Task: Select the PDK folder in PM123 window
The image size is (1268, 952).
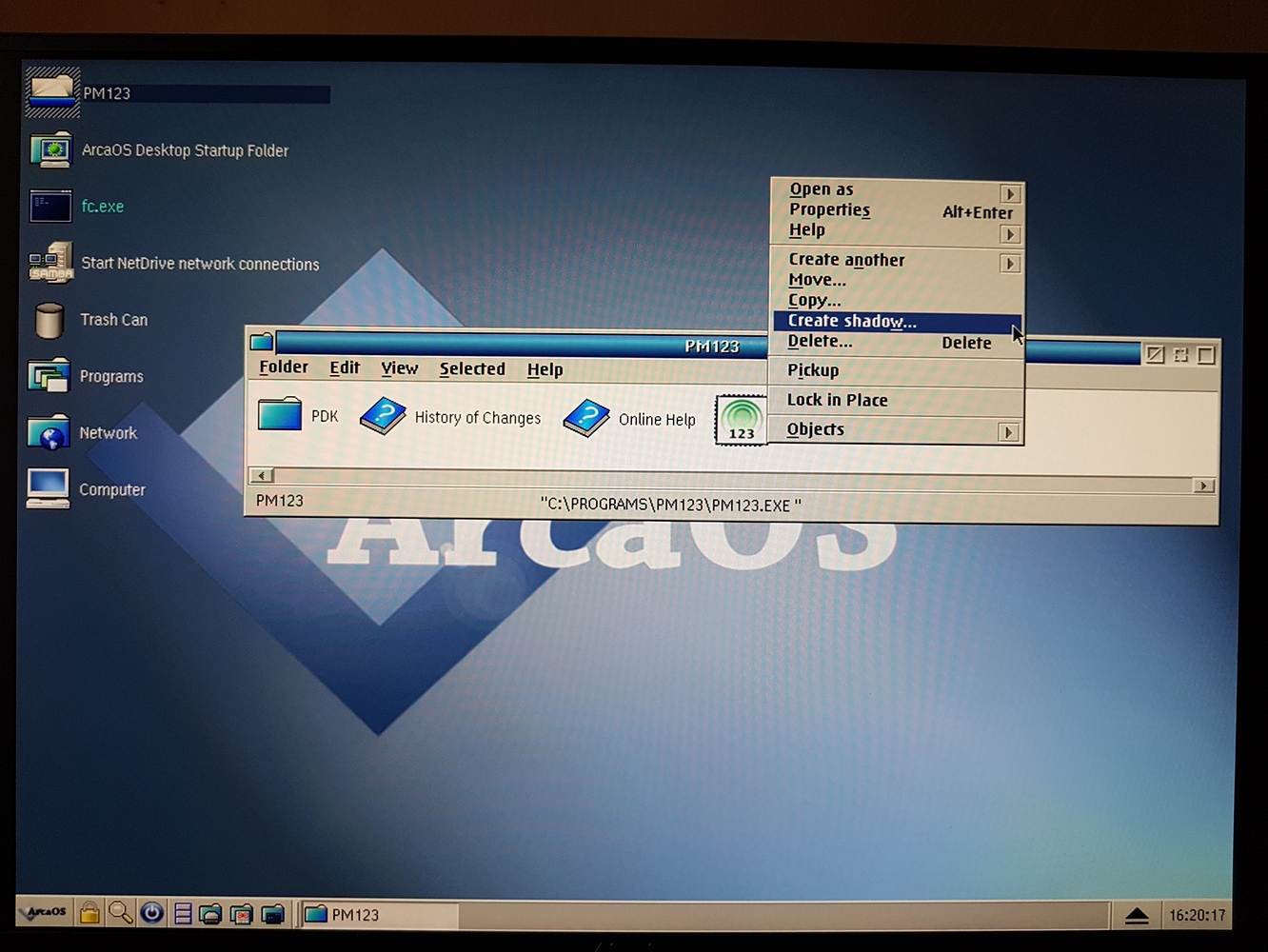Action: (280, 415)
